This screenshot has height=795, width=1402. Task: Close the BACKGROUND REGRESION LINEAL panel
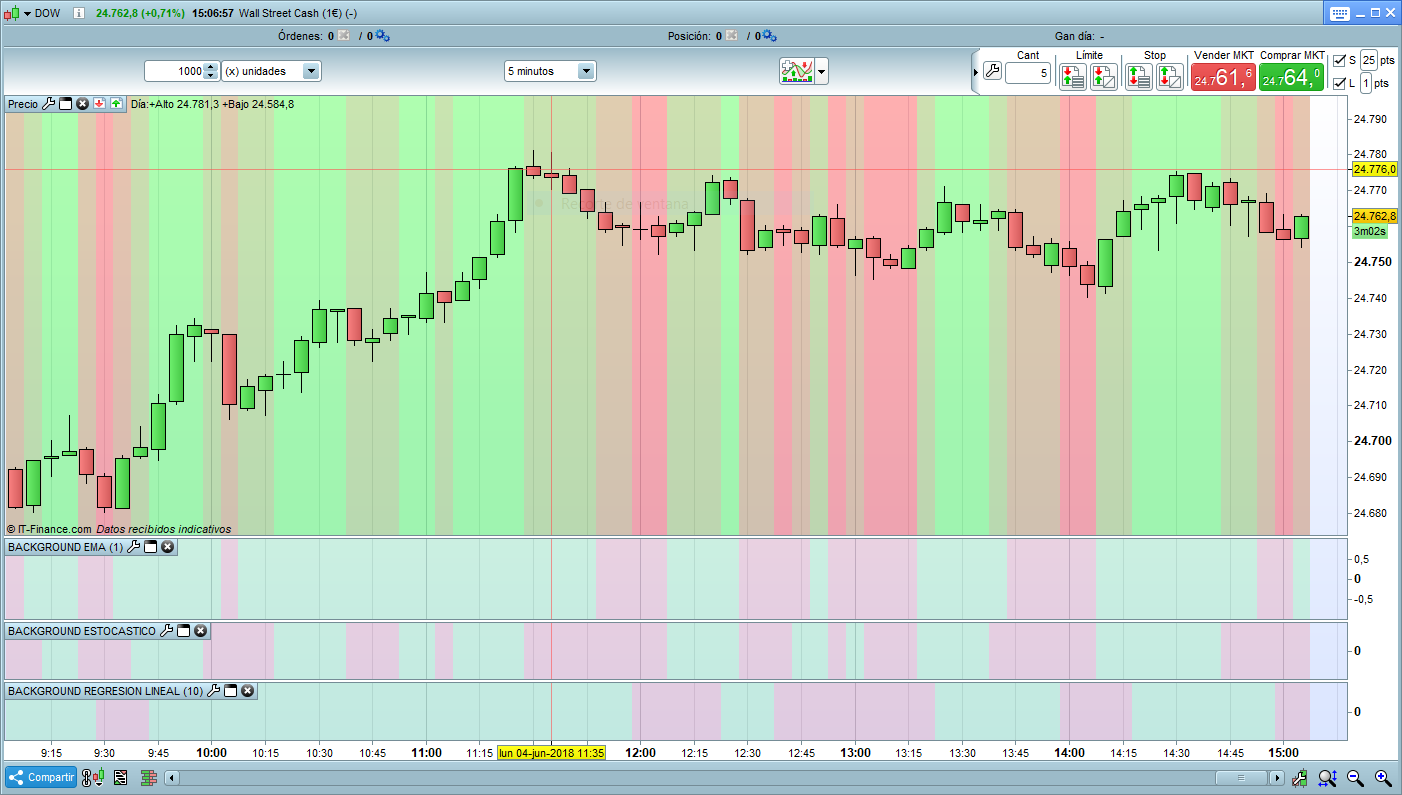coord(247,691)
